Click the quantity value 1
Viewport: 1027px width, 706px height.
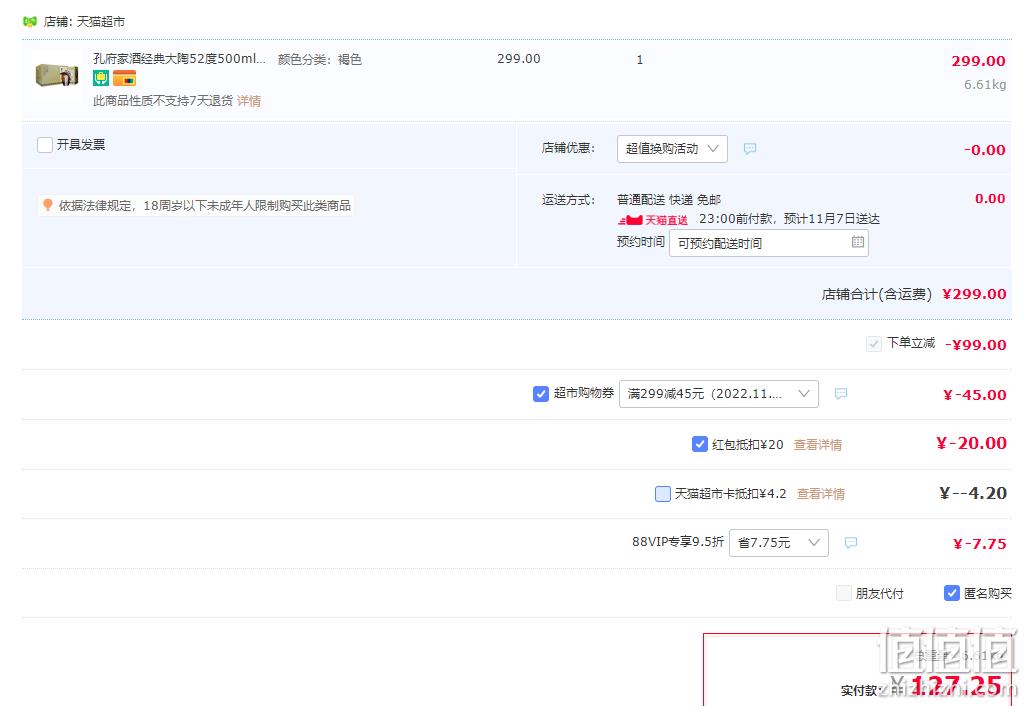[x=640, y=60]
